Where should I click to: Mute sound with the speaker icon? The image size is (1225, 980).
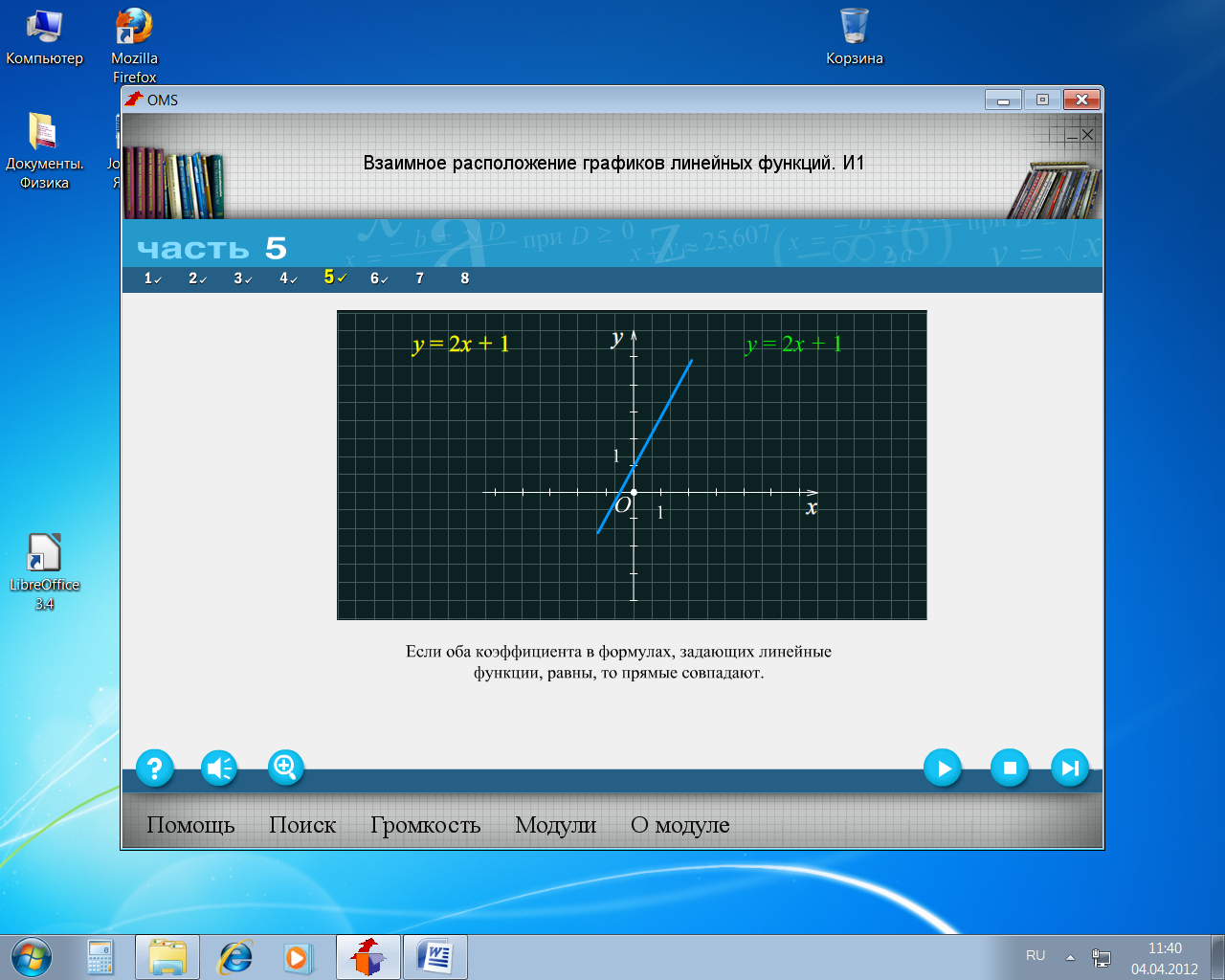219,768
